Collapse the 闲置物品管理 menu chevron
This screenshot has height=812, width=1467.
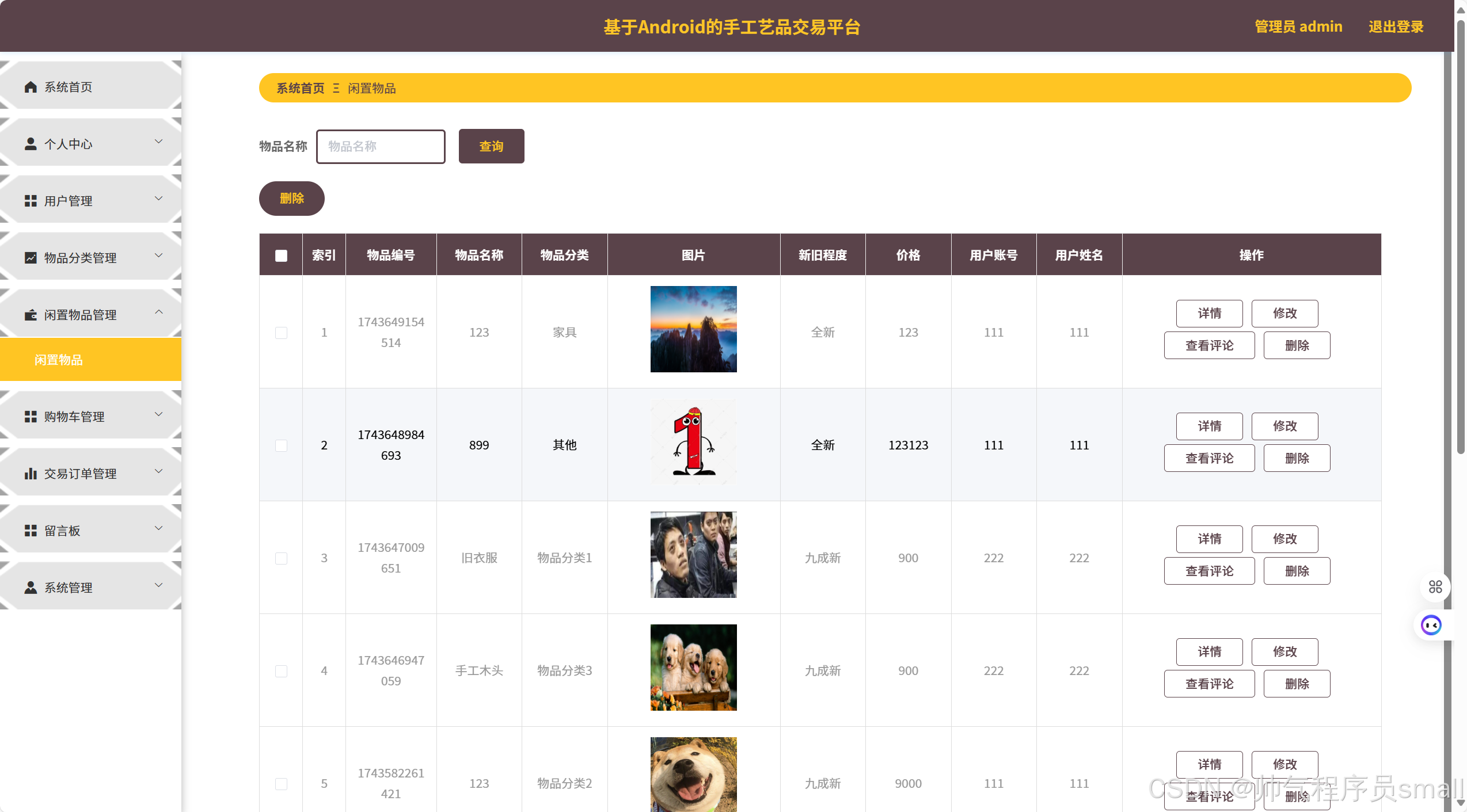pos(159,312)
